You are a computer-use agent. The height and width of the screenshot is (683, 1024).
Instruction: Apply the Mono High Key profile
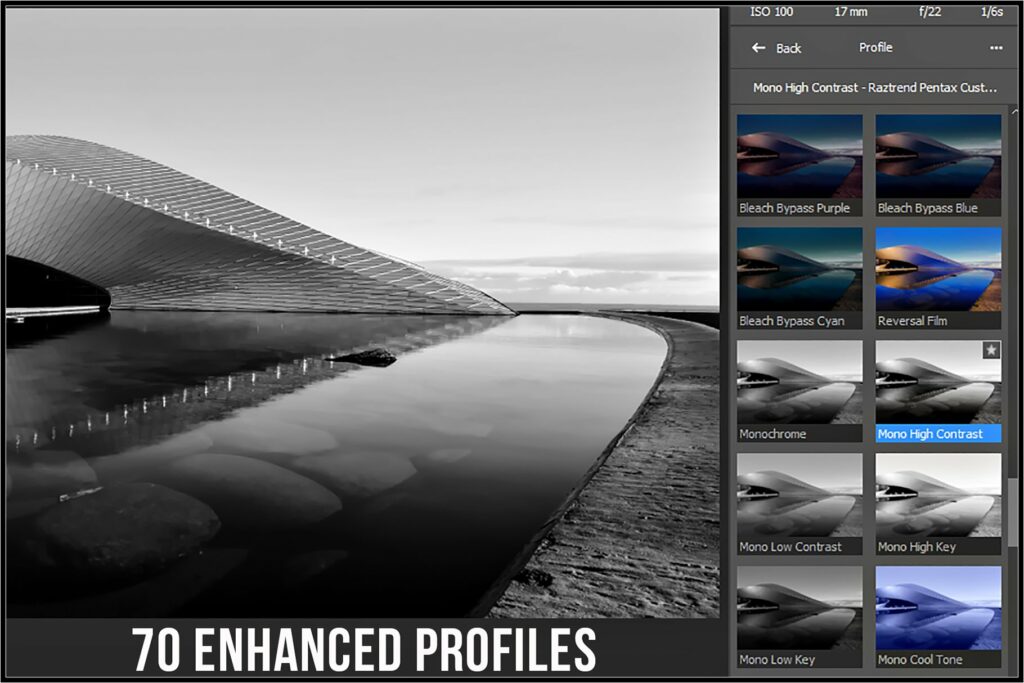(x=937, y=501)
